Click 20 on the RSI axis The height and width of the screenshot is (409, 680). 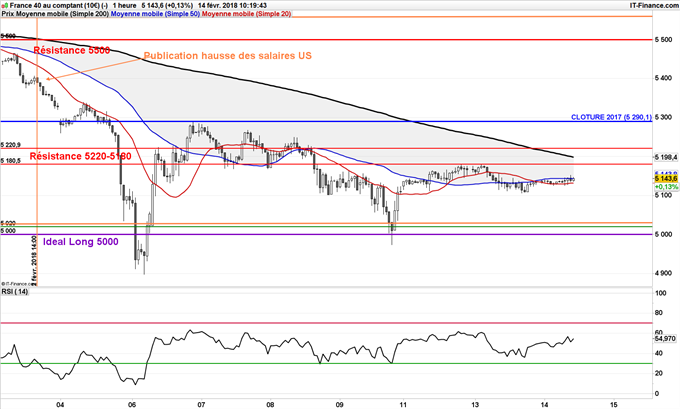pos(659,373)
